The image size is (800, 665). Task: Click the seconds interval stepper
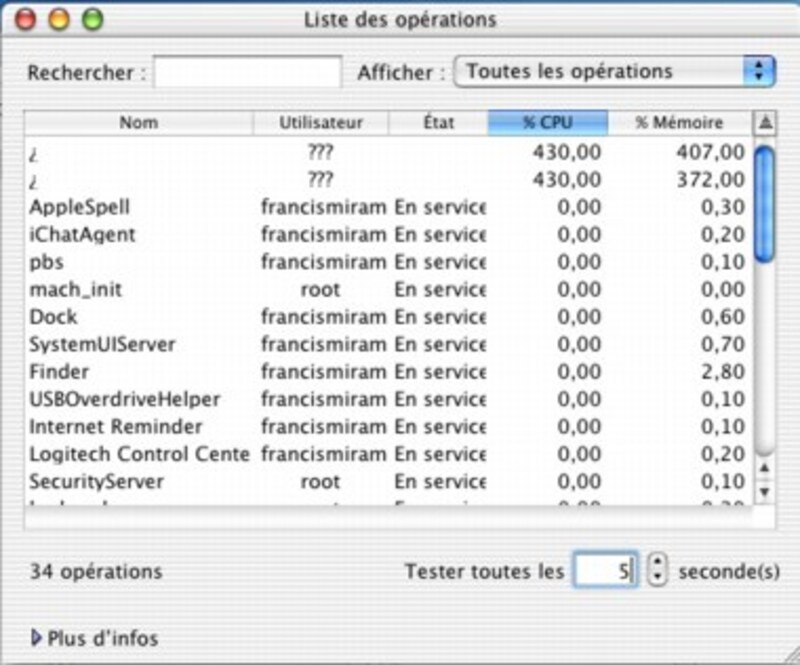658,570
